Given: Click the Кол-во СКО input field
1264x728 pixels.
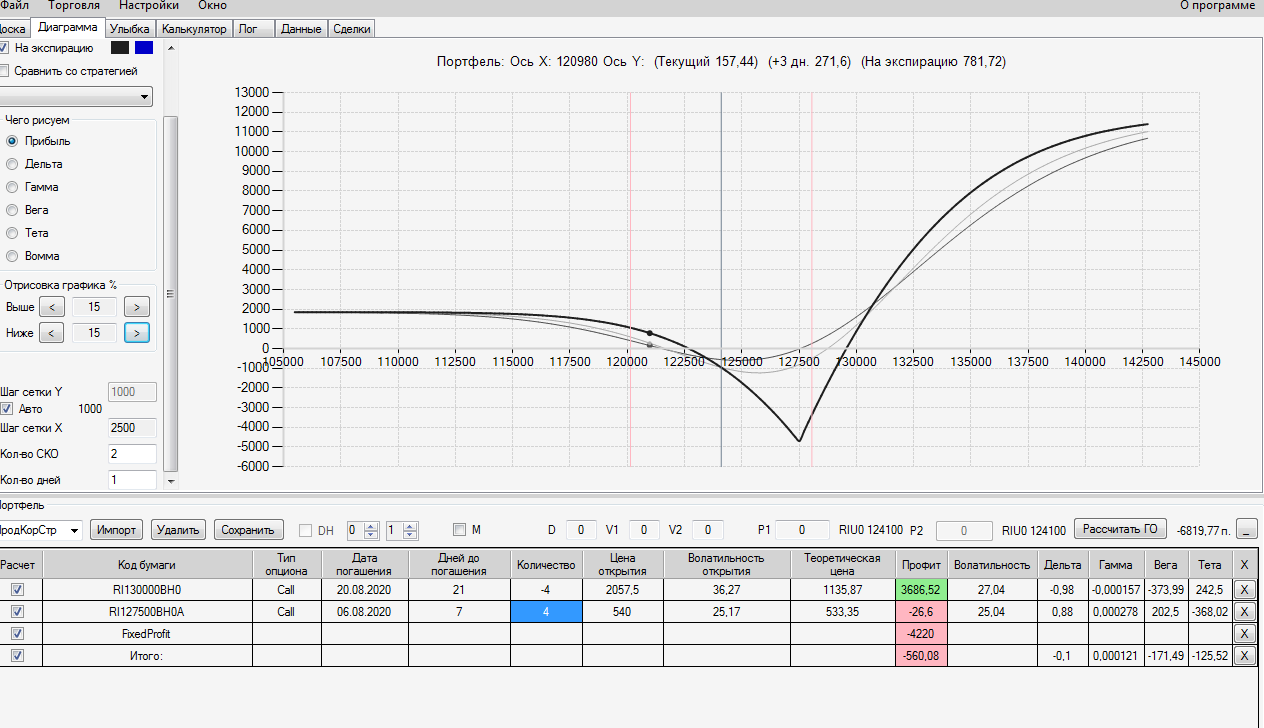Looking at the screenshot, I should tap(132, 454).
